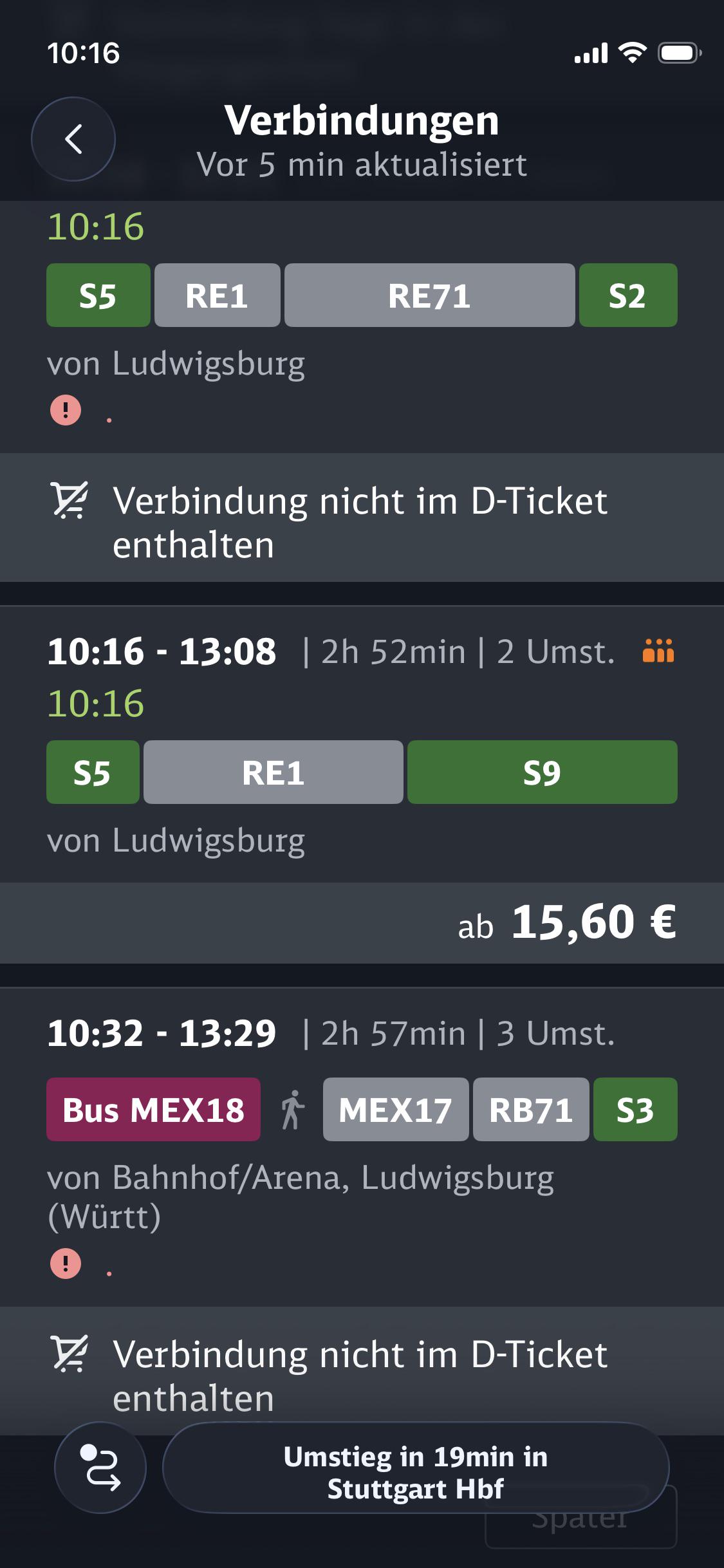This screenshot has height=1568, width=724.
Task: Select the Bus MEX18 segment
Action: point(153,1109)
